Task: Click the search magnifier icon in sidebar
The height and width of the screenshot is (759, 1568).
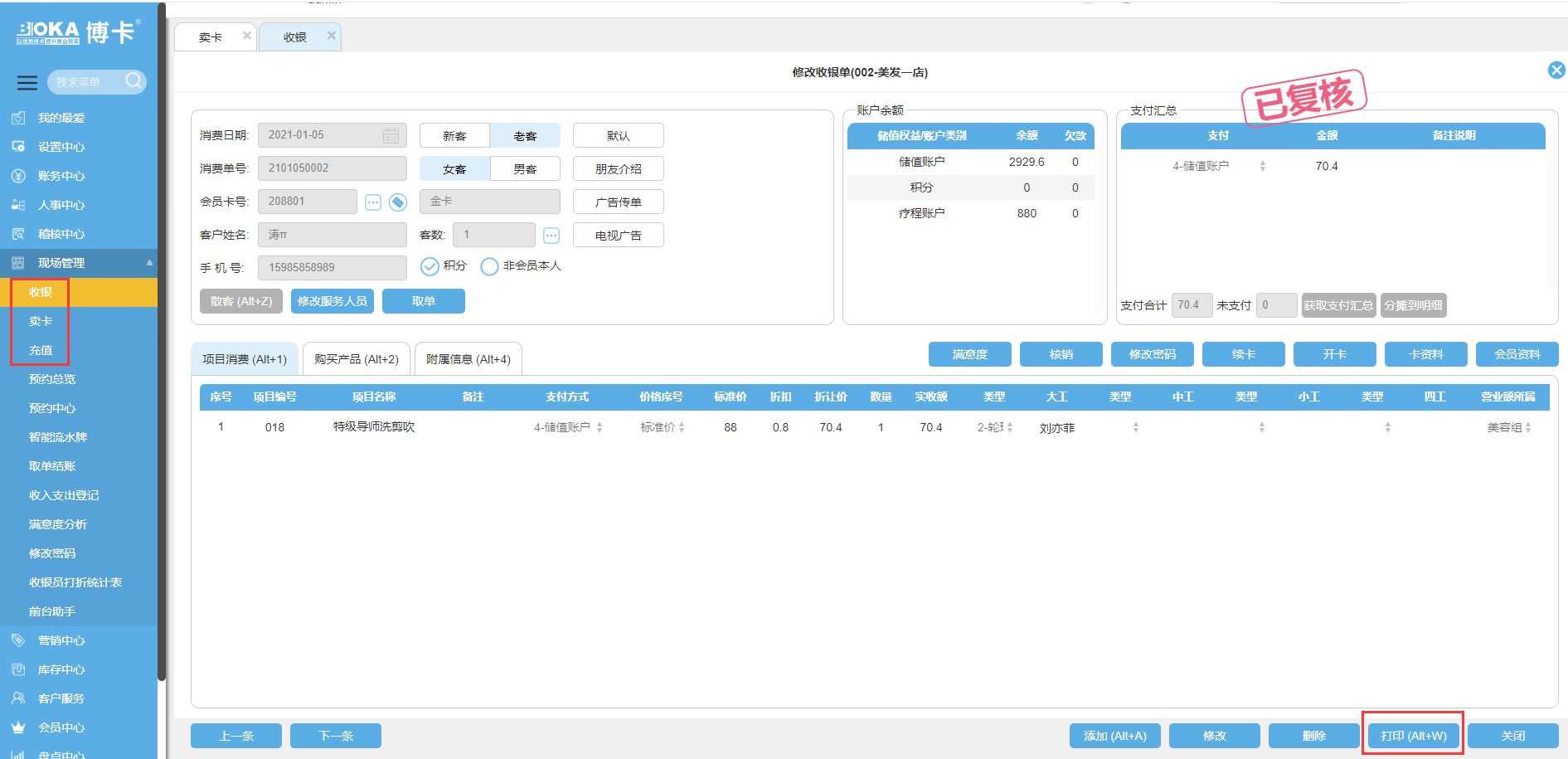Action: click(133, 80)
